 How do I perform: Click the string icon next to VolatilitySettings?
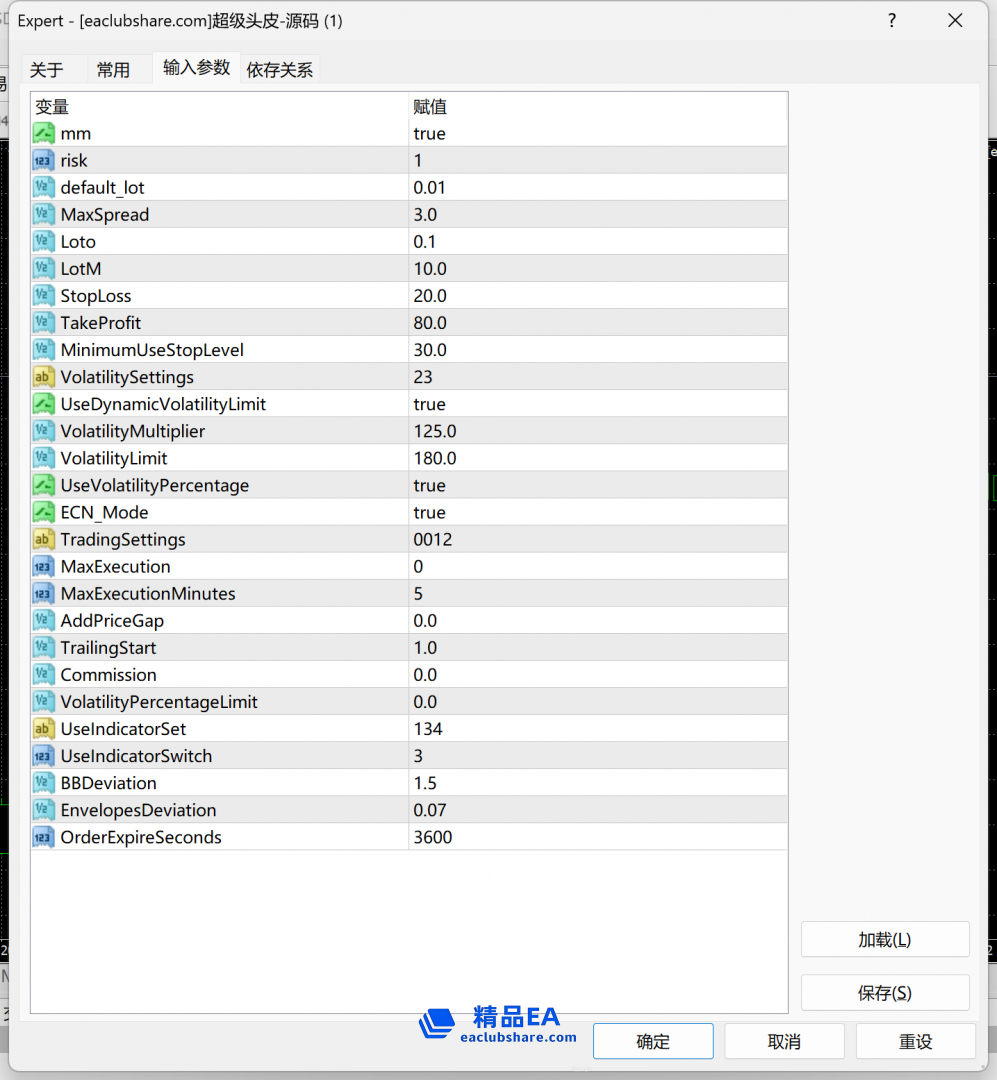(x=43, y=377)
